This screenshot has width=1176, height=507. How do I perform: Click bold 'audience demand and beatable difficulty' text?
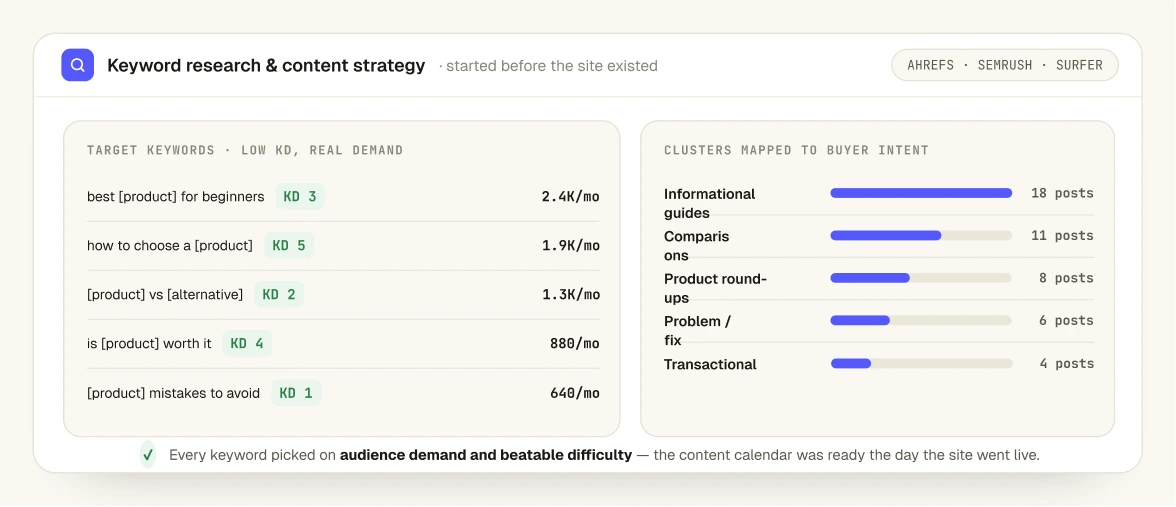point(486,455)
